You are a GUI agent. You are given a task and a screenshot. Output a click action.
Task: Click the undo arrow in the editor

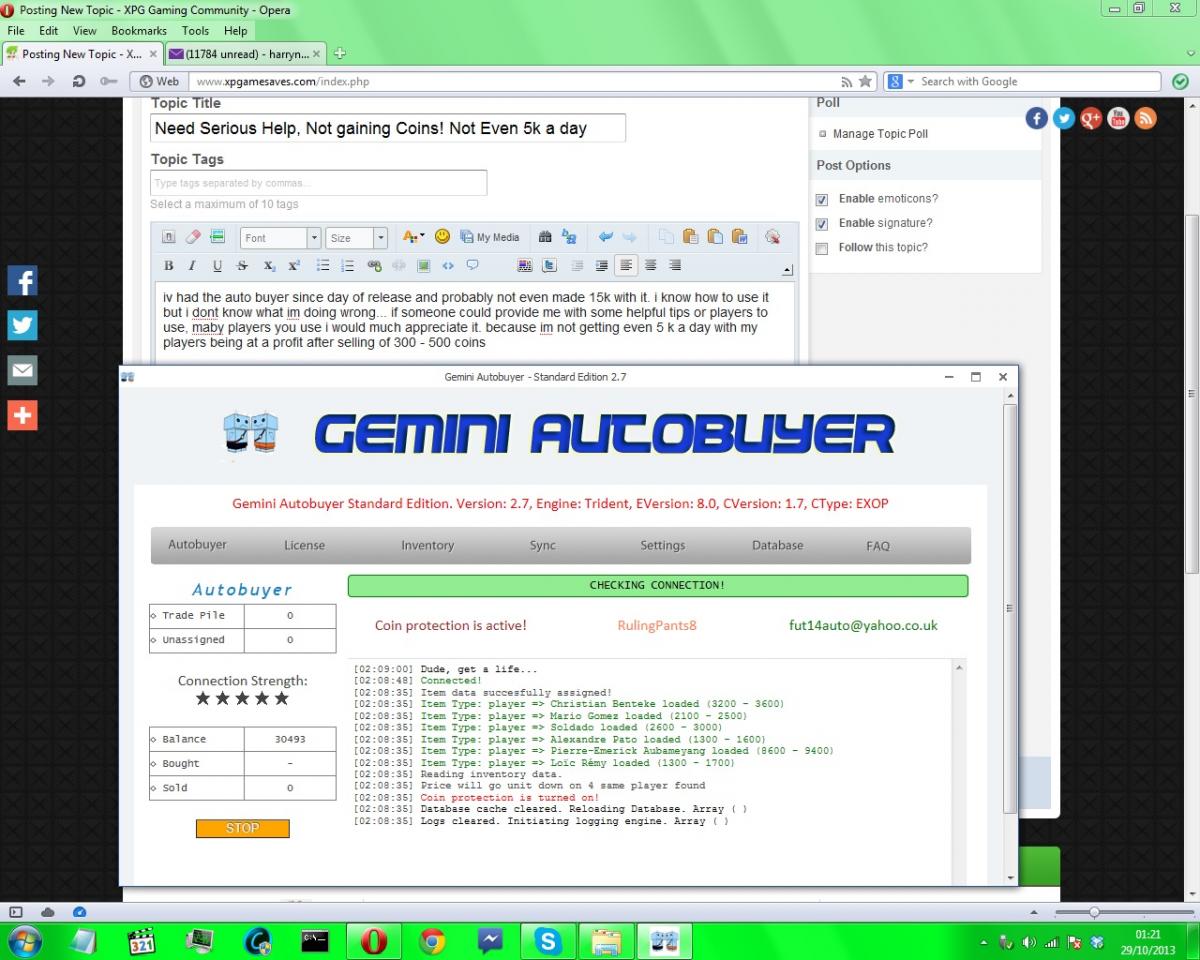point(605,237)
